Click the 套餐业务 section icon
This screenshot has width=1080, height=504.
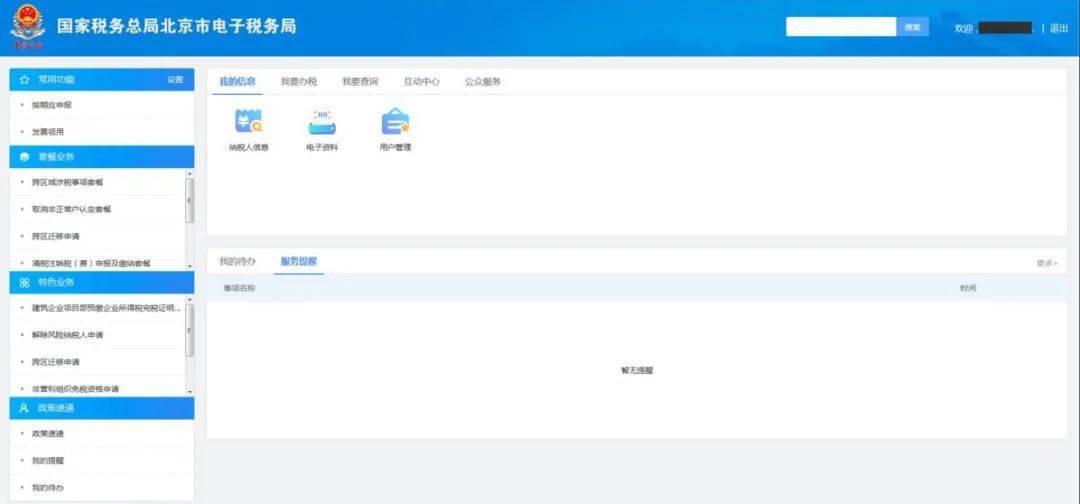(x=25, y=157)
